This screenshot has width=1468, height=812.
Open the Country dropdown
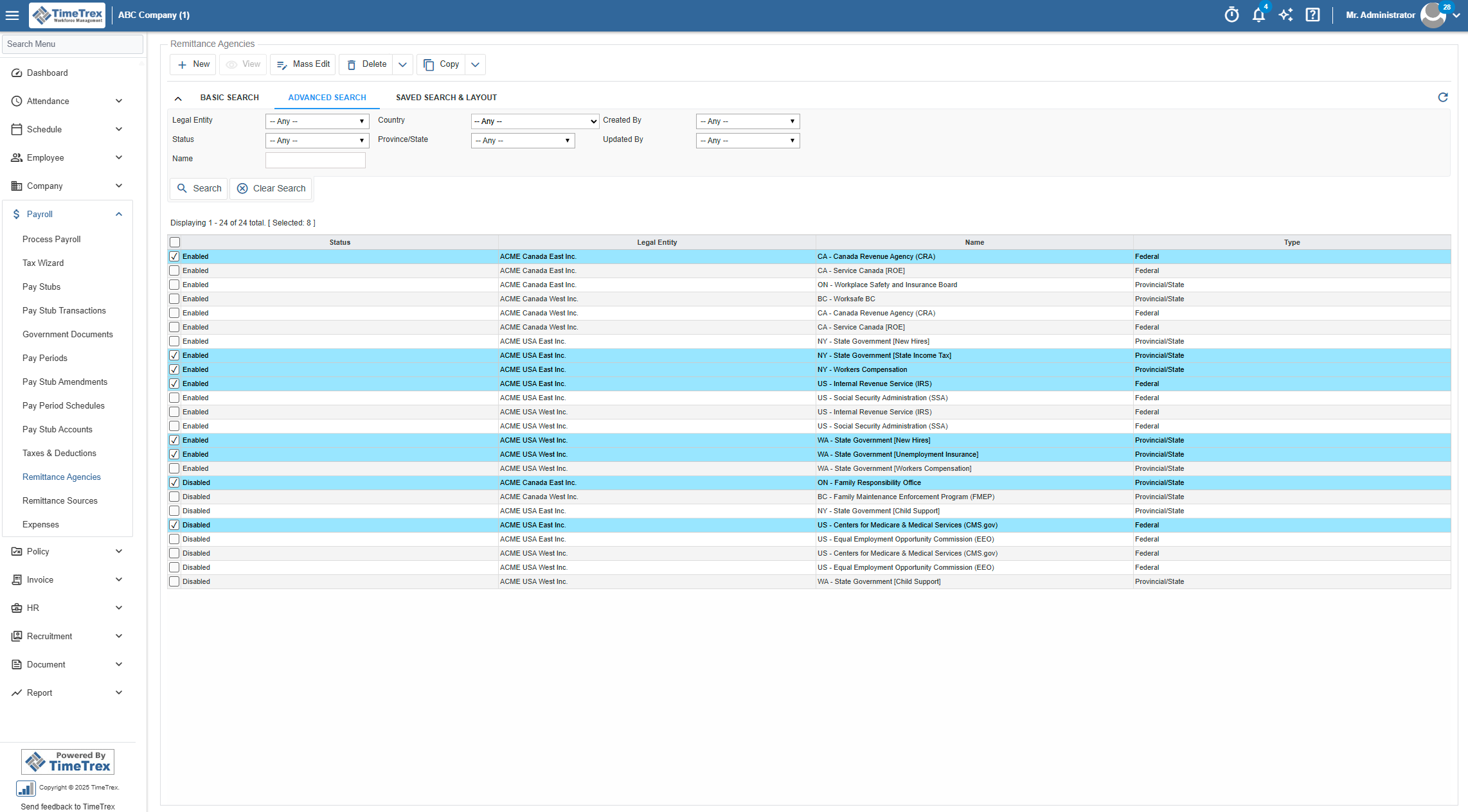tap(534, 121)
